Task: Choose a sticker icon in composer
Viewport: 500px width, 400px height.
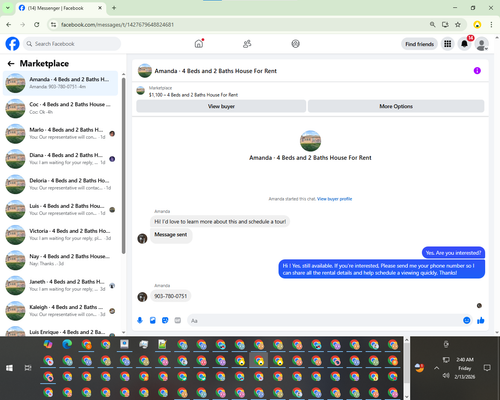Action: tap(165, 320)
